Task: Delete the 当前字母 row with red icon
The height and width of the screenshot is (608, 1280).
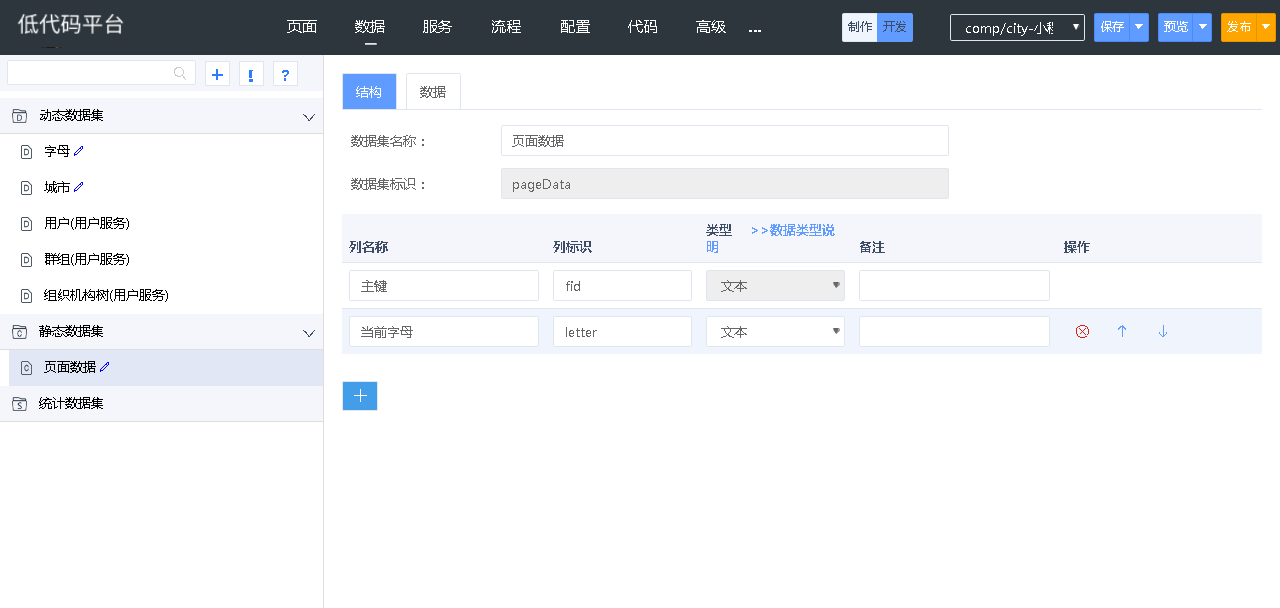Action: point(1082,331)
